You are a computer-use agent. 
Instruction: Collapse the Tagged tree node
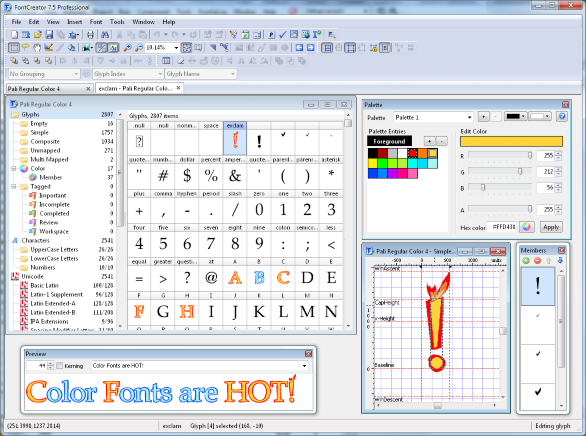click(x=14, y=186)
